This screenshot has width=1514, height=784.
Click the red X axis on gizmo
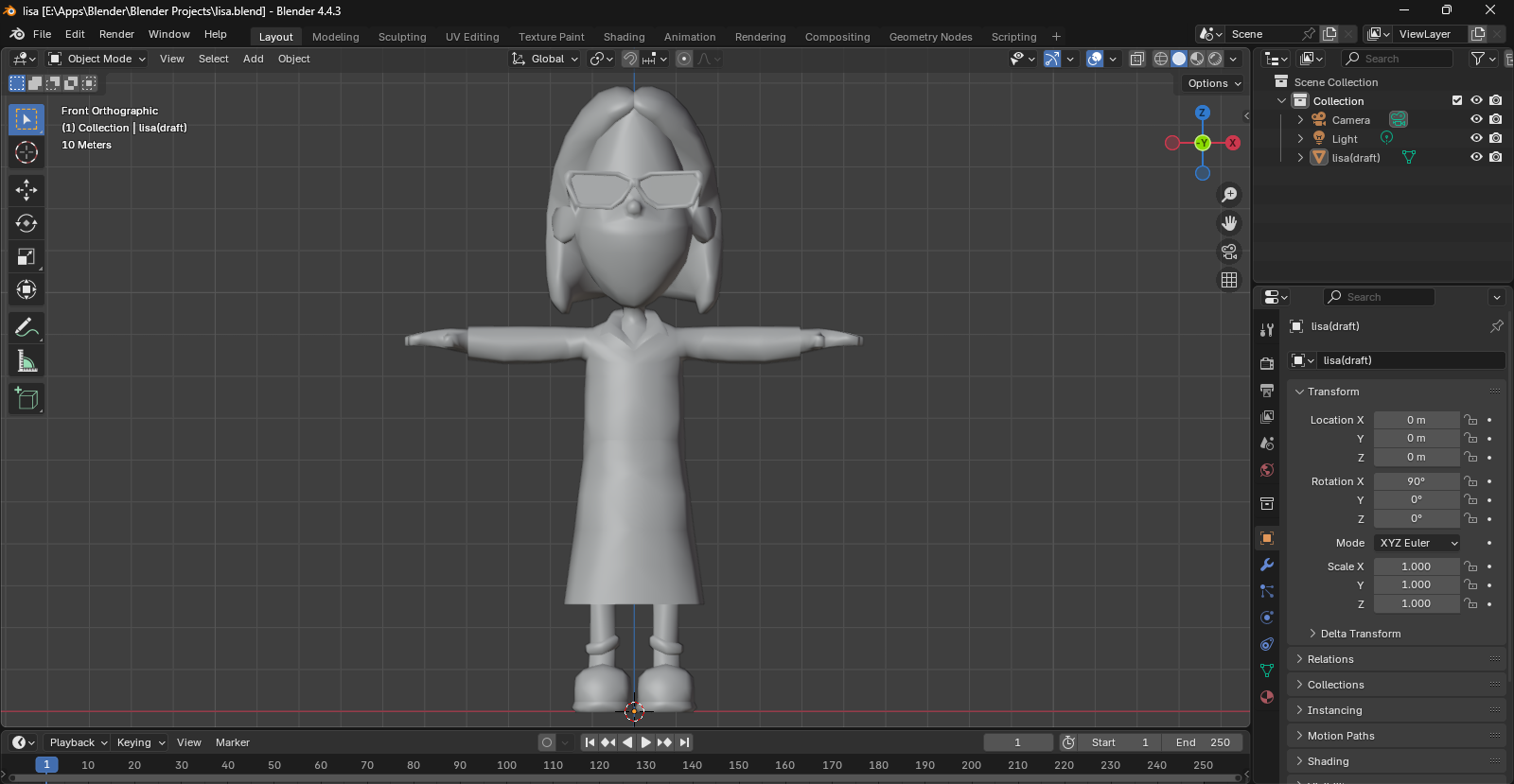pyautogui.click(x=1232, y=143)
